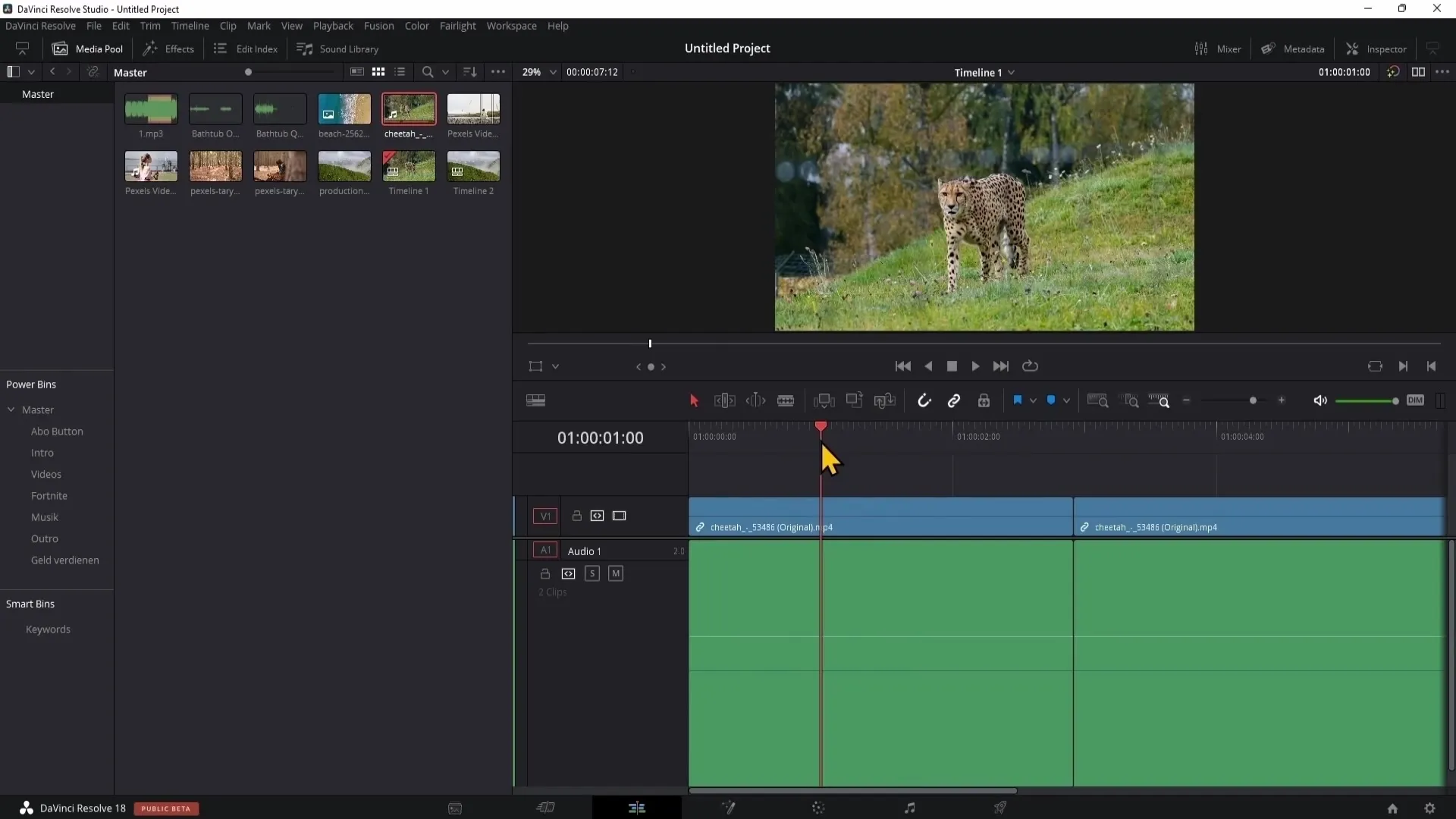Screen dimensions: 1456x819
Task: Open the viewer transform overlay dropdown
Action: pos(555,366)
